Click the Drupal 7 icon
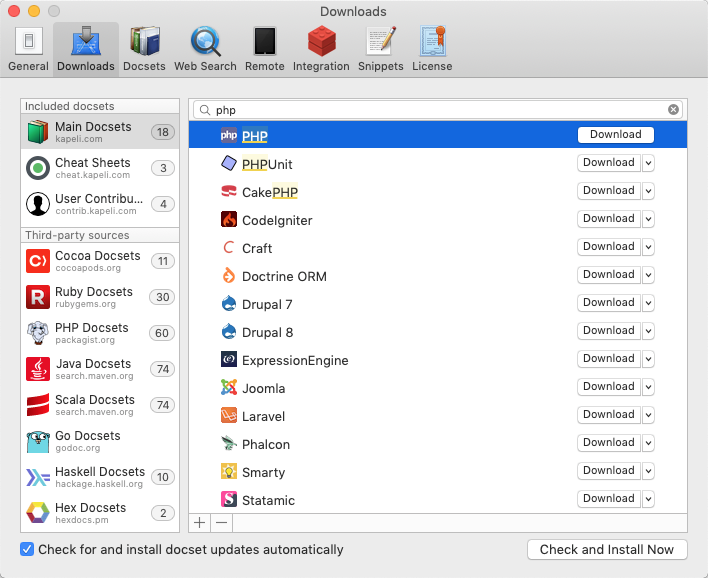Viewport: 708px width, 578px height. [x=229, y=303]
